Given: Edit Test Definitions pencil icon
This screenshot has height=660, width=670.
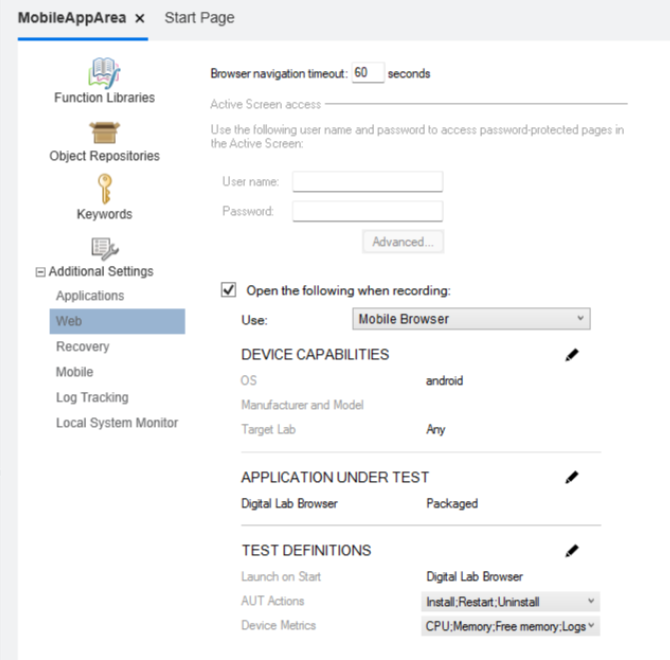Looking at the screenshot, I should (x=572, y=550).
